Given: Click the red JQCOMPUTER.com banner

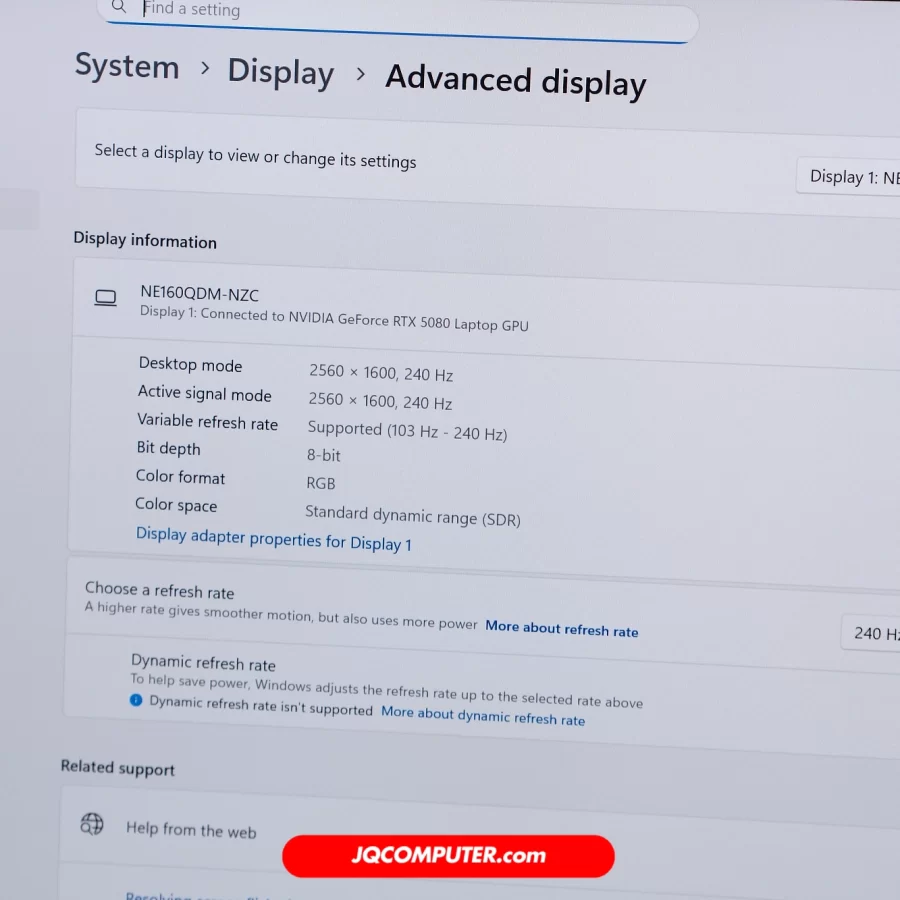Looking at the screenshot, I should (448, 856).
